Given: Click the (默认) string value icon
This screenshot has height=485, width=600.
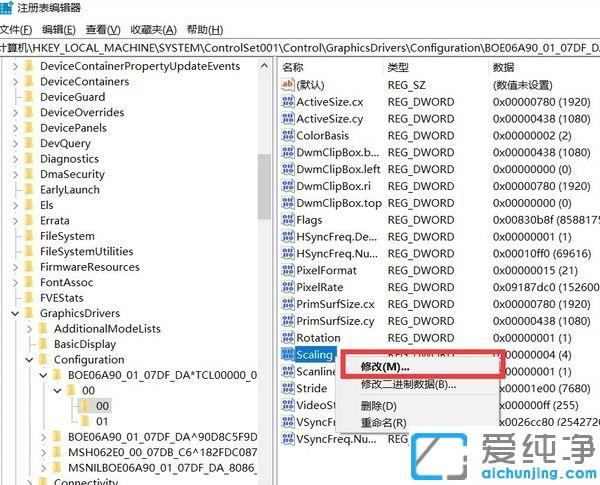Looking at the screenshot, I should [x=287, y=85].
